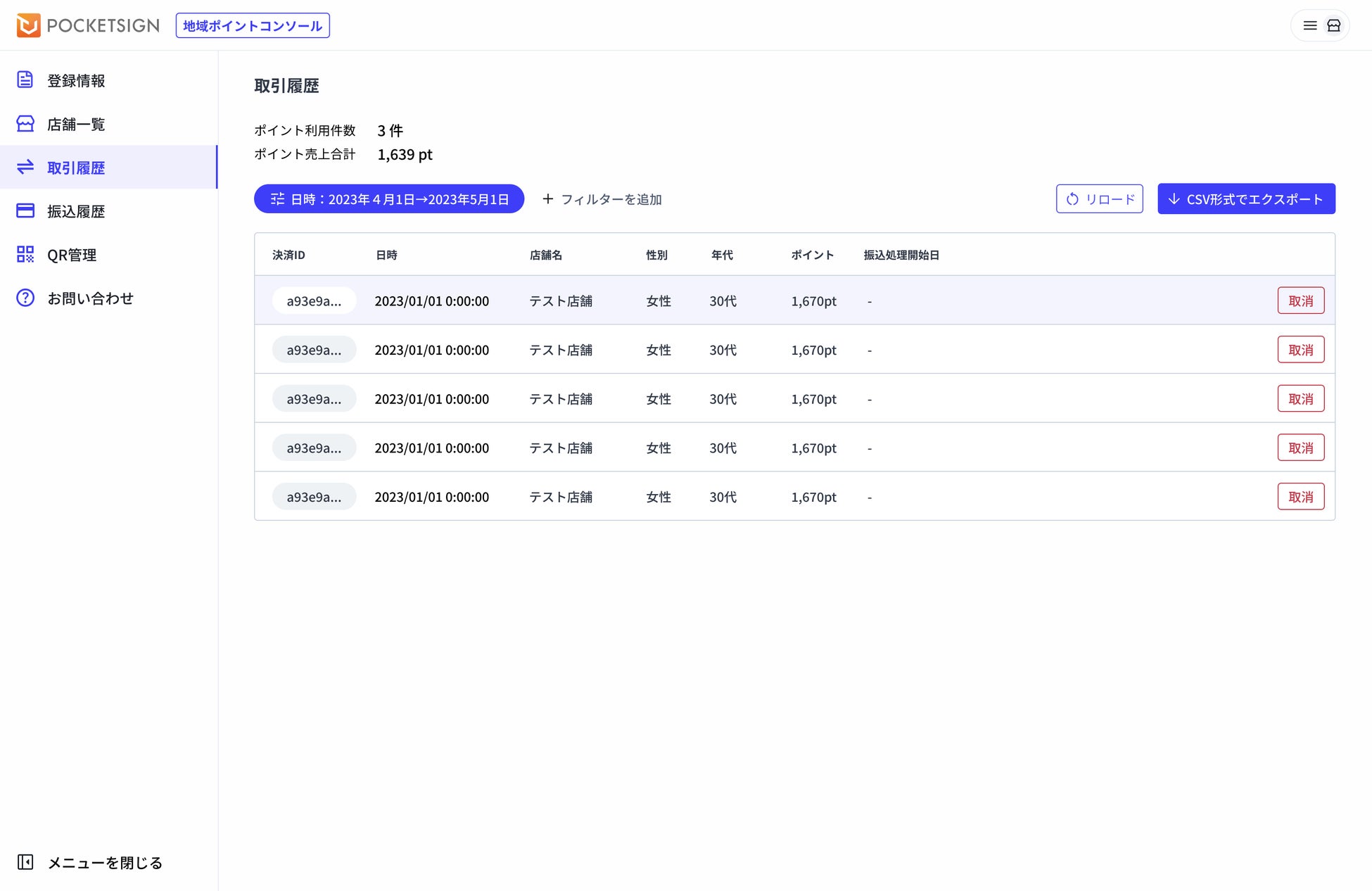This screenshot has height=891, width=1372.
Task: Click the store icon in top-right corner
Action: point(1333,25)
